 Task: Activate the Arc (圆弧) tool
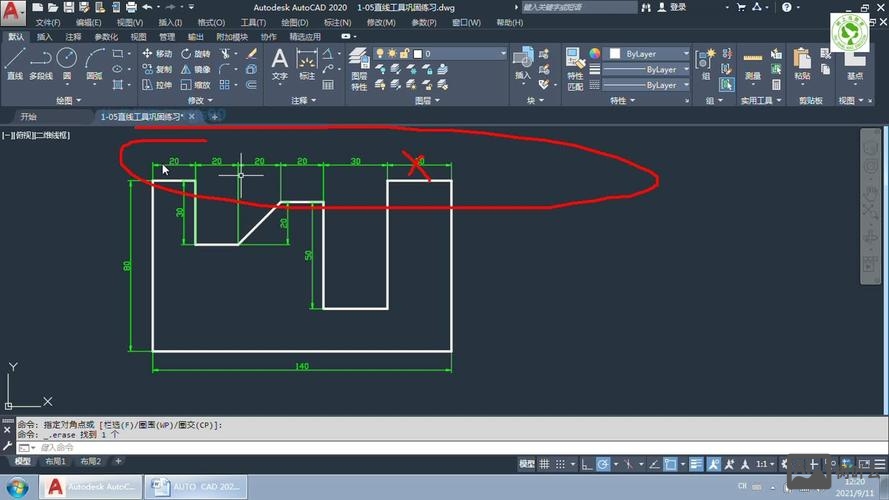[x=94, y=63]
